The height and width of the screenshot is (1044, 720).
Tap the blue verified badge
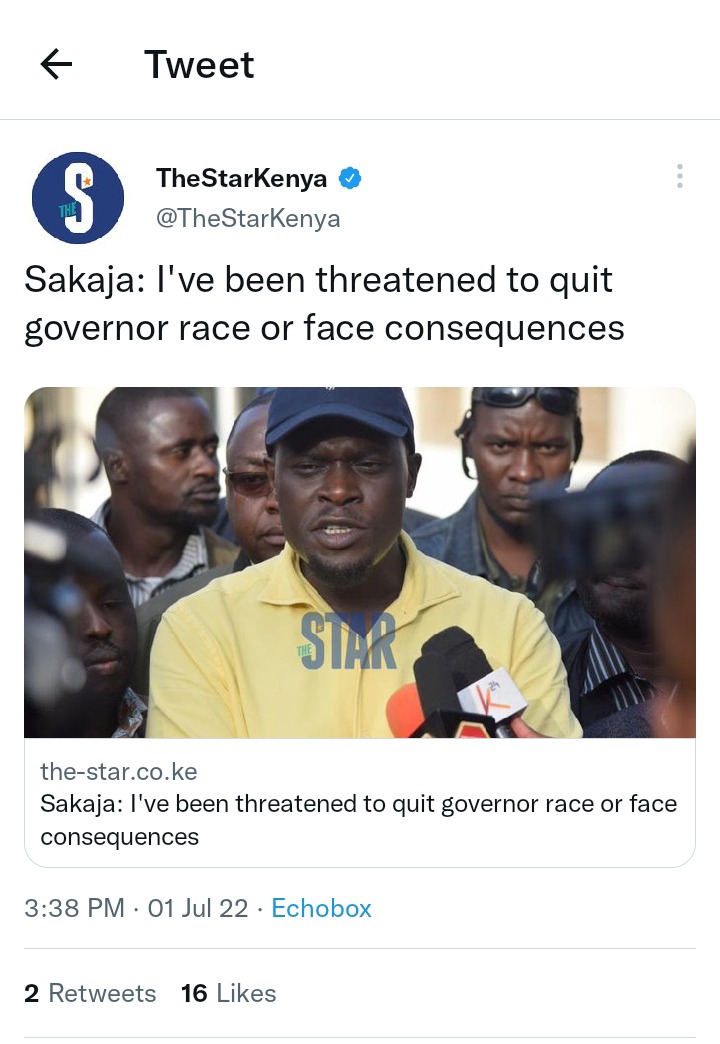coord(350,178)
